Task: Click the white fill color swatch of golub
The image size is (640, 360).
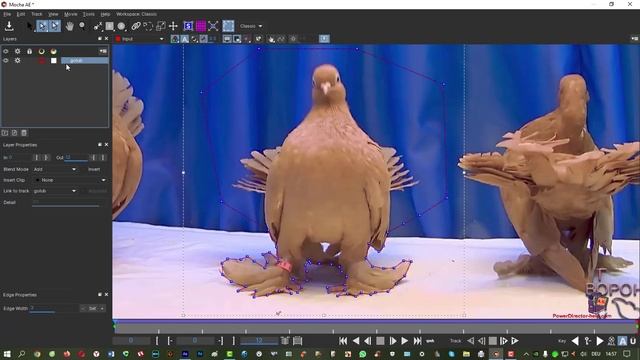Action: coord(53,60)
